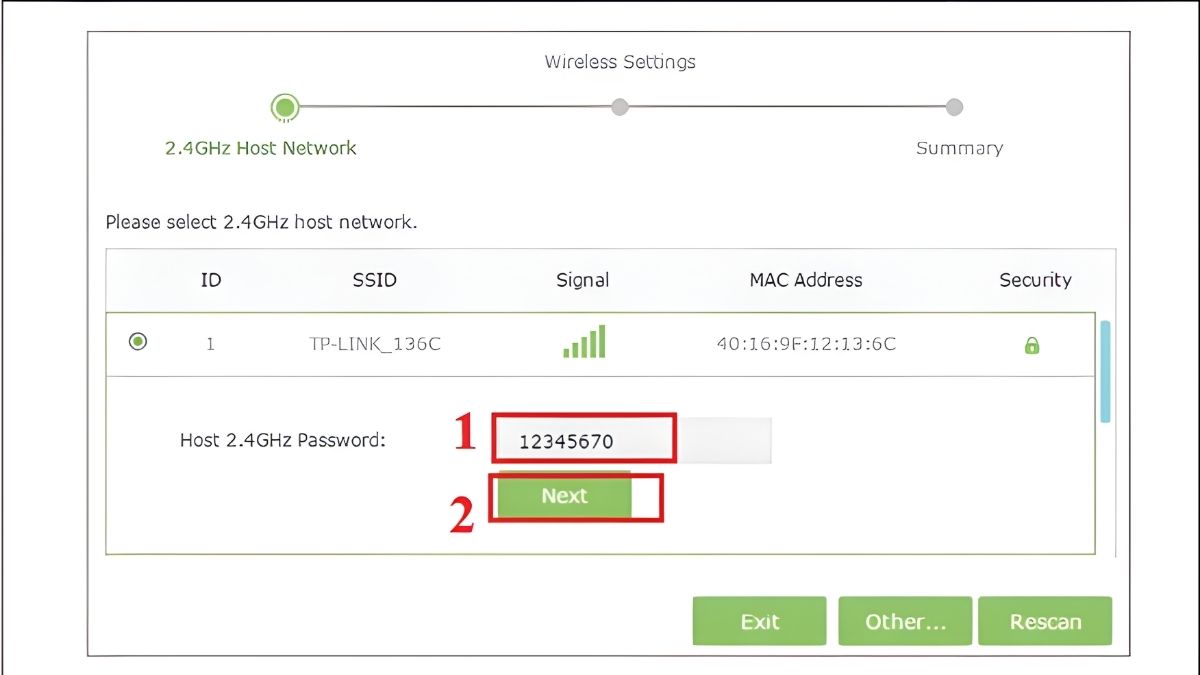This screenshot has width=1200, height=675.
Task: Click the Security column header
Action: [x=1034, y=281]
